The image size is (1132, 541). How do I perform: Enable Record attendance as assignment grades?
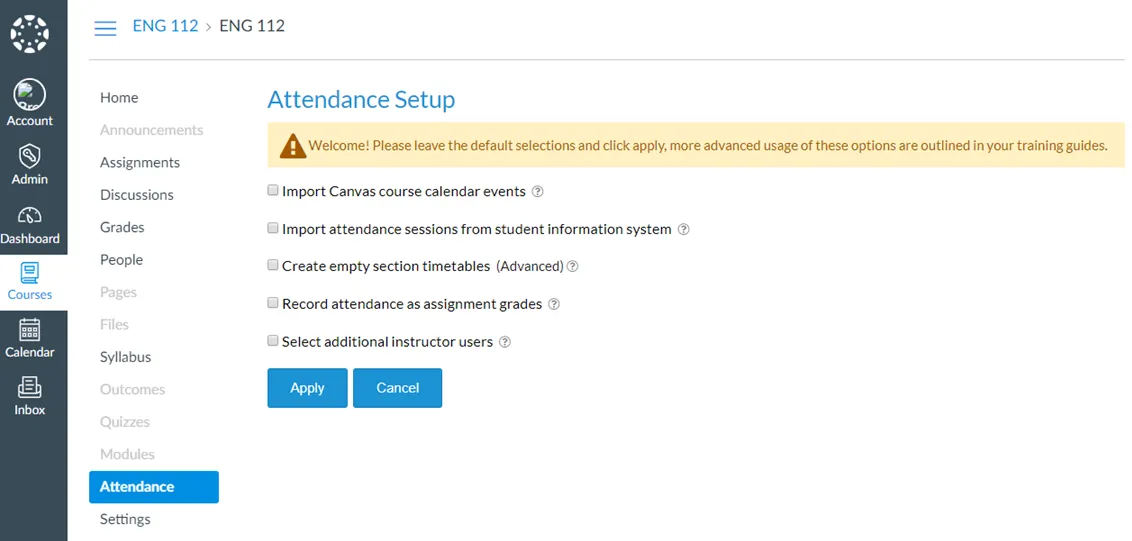point(273,303)
